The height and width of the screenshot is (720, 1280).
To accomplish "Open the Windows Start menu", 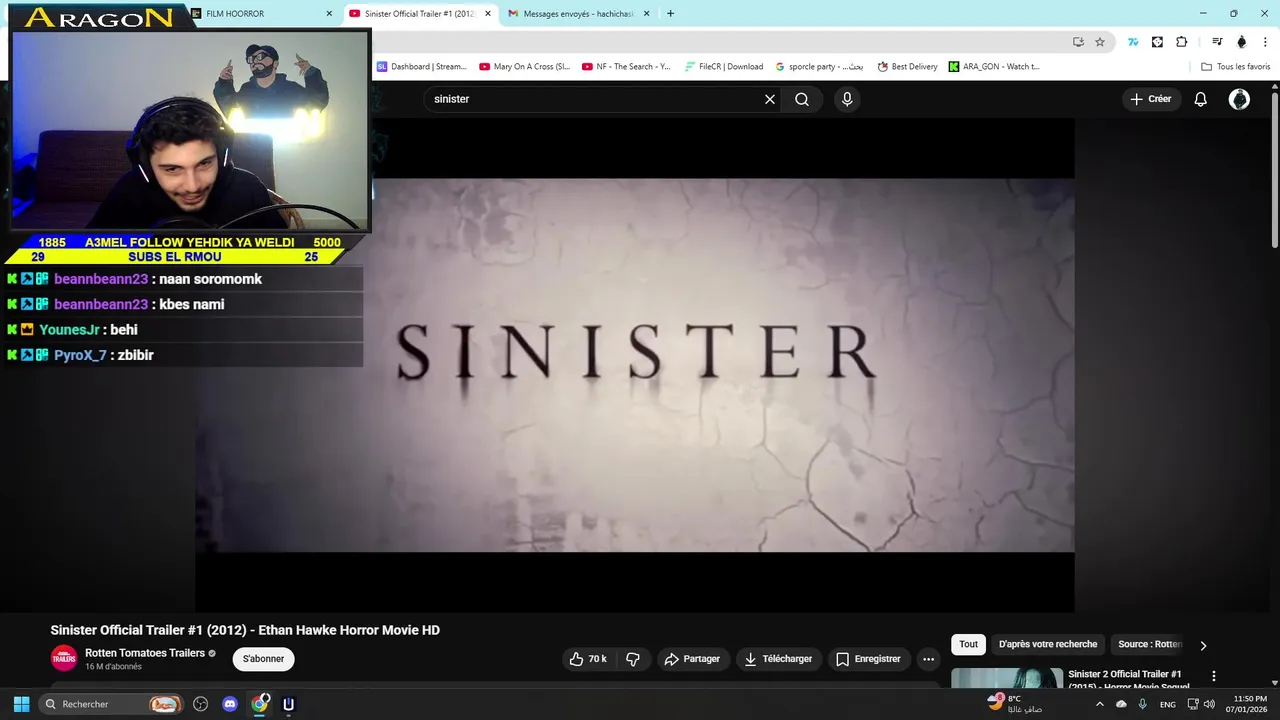I will (21, 704).
